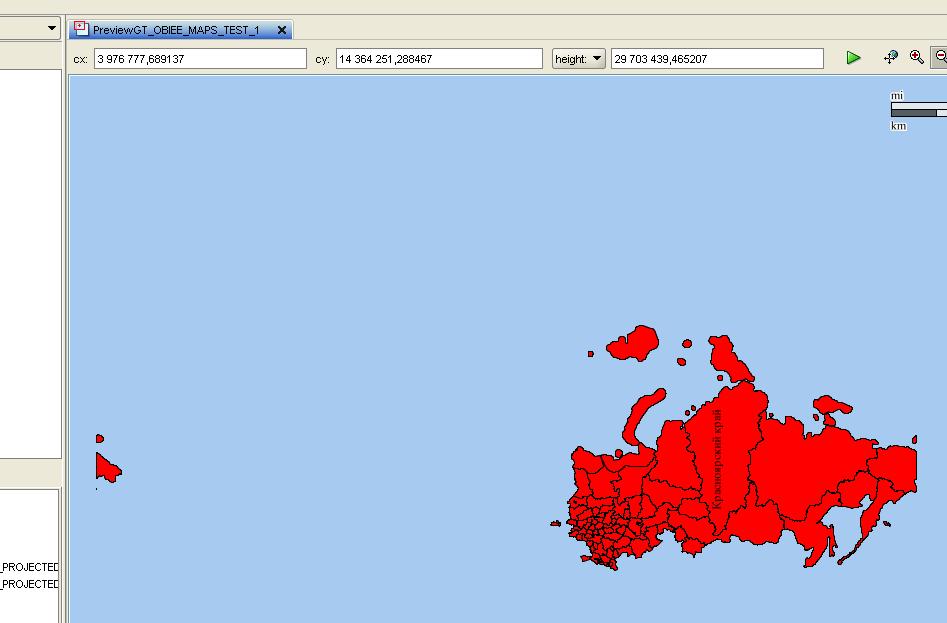The height and width of the screenshot is (623, 947).
Task: Select the cx coordinate input field
Action: [x=200, y=58]
